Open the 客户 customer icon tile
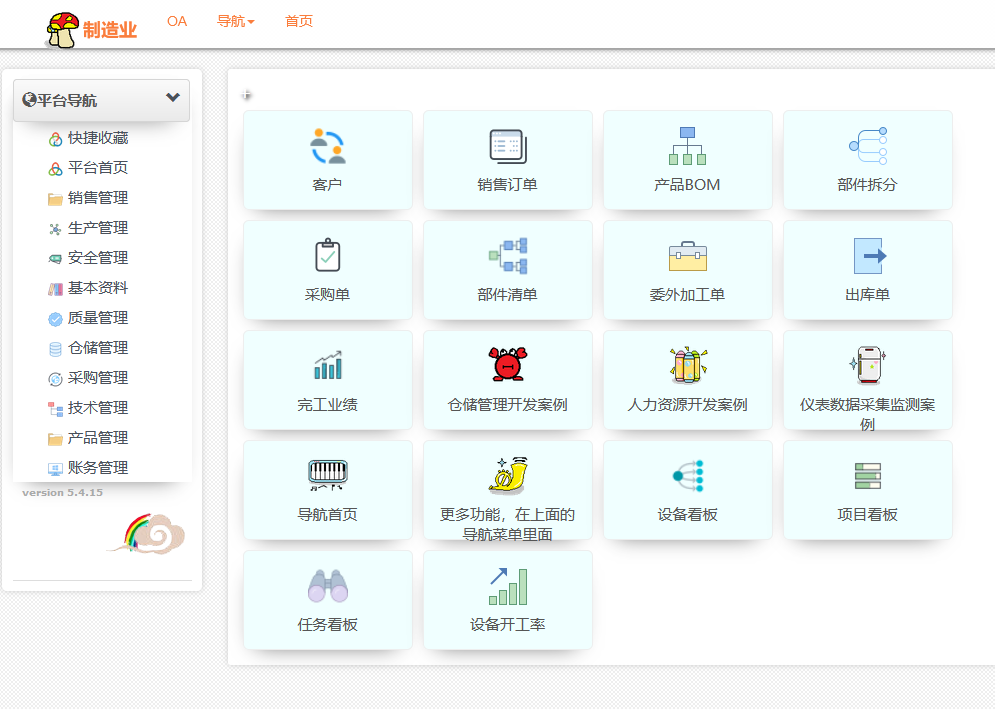Viewport: 995px width, 709px height. [x=327, y=147]
